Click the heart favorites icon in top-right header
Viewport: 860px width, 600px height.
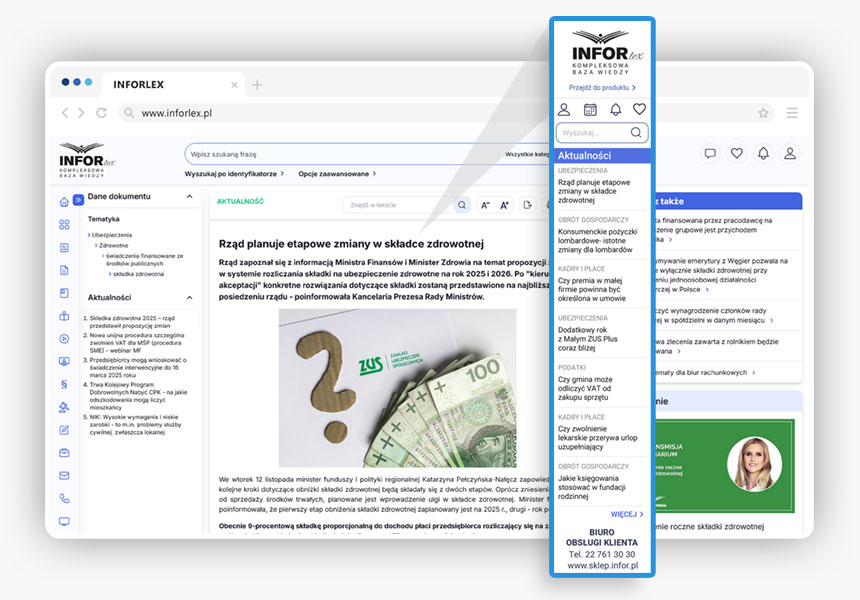click(737, 153)
